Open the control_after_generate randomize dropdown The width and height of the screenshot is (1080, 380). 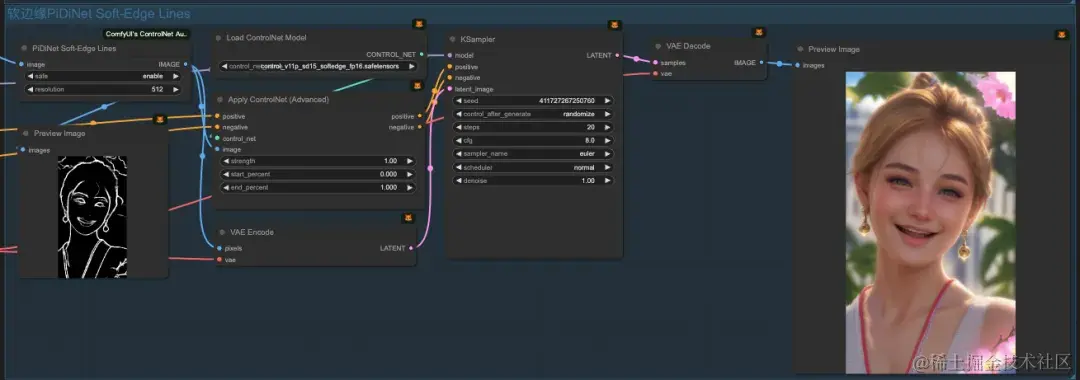[x=533, y=114]
